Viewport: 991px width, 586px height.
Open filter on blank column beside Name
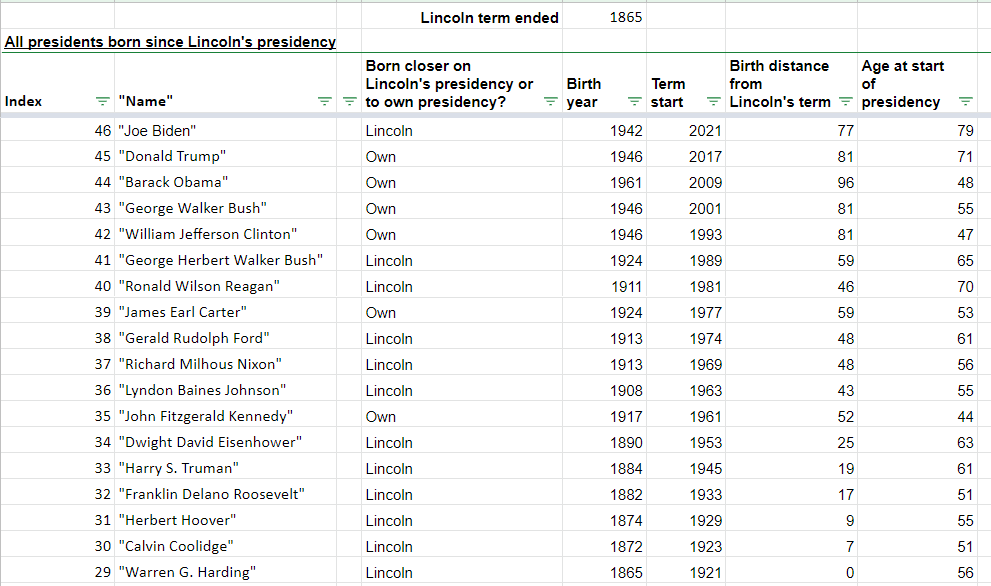tap(350, 101)
